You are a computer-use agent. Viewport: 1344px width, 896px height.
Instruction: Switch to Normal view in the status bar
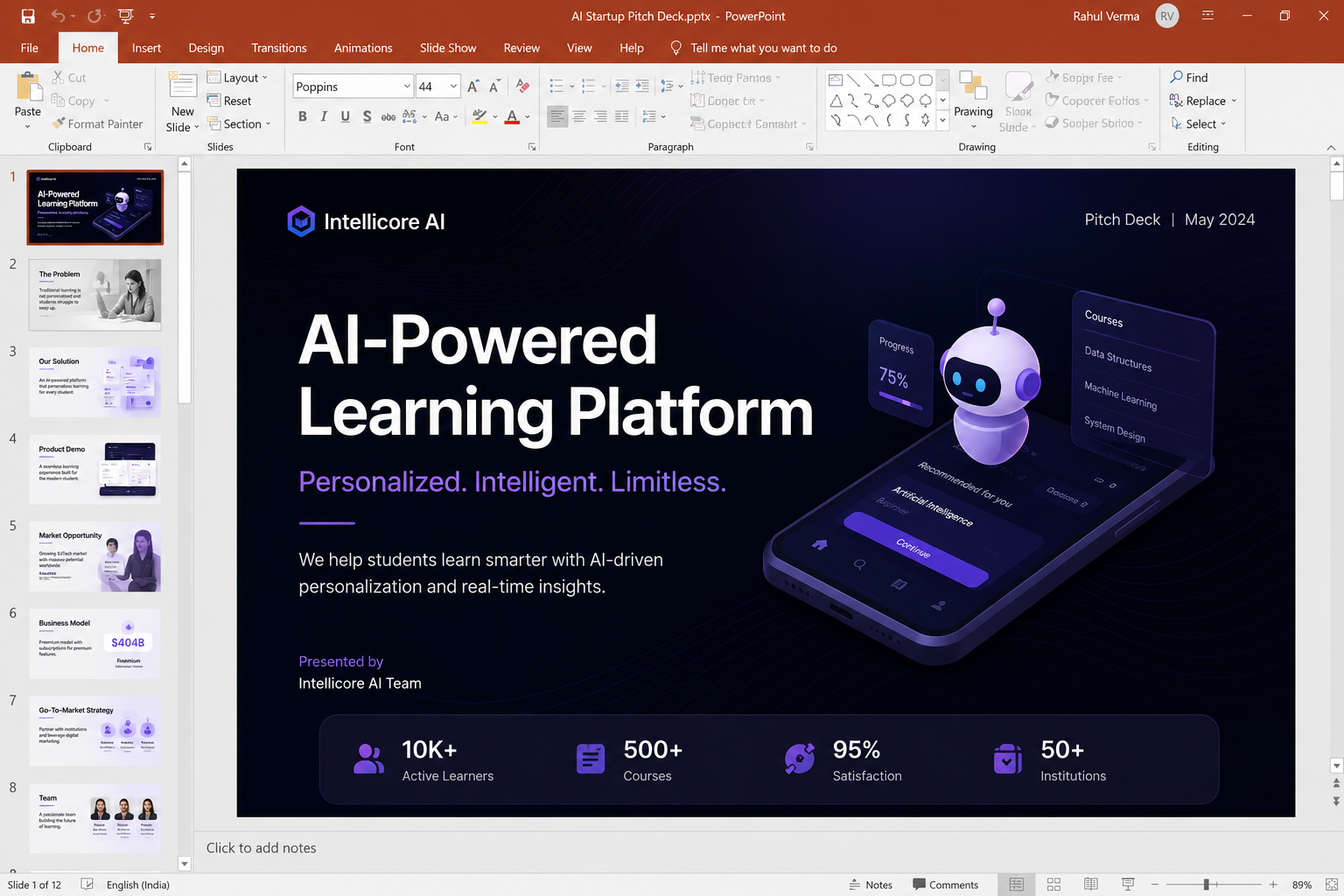[1016, 885]
